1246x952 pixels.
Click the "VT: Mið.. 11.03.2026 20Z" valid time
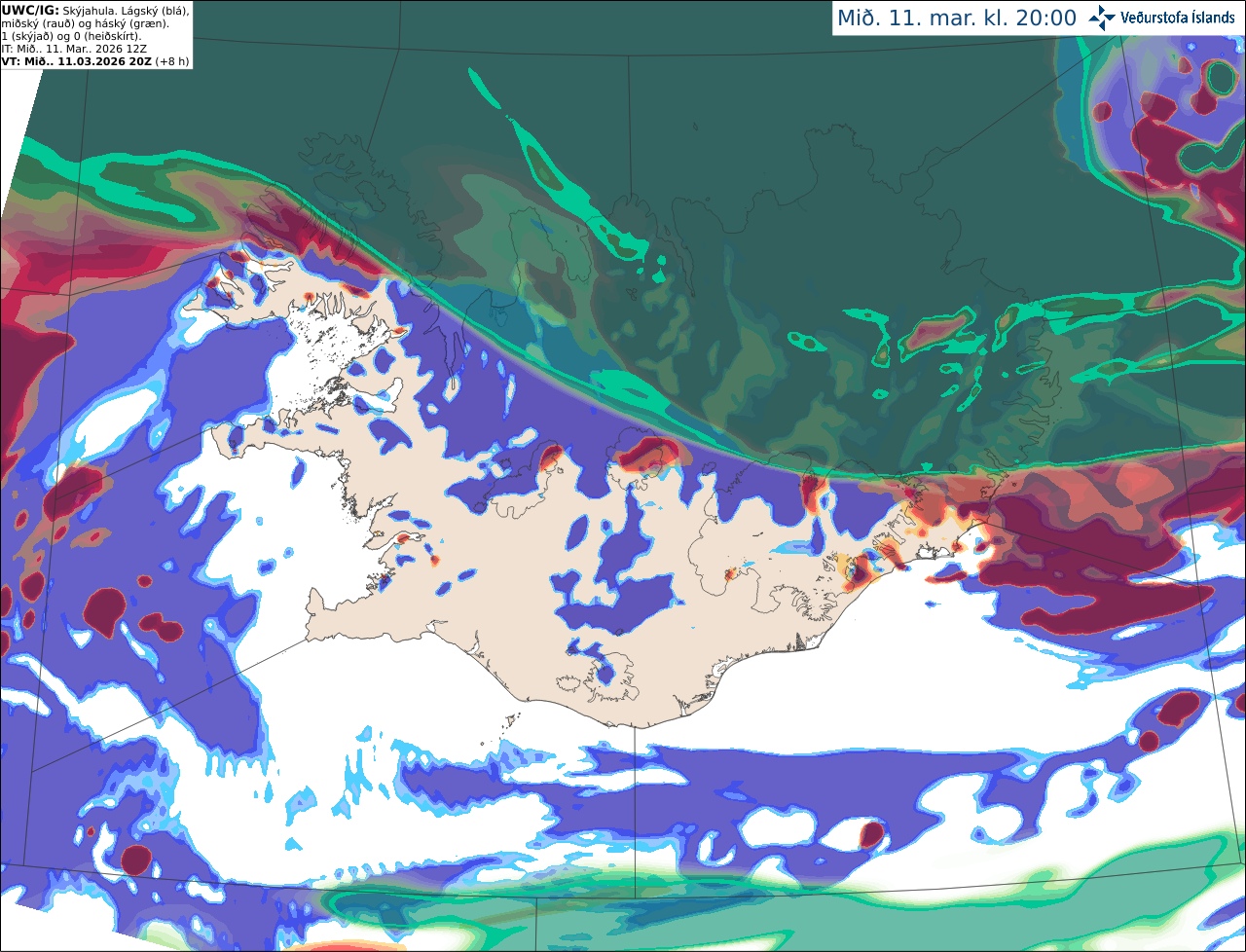[x=74, y=61]
